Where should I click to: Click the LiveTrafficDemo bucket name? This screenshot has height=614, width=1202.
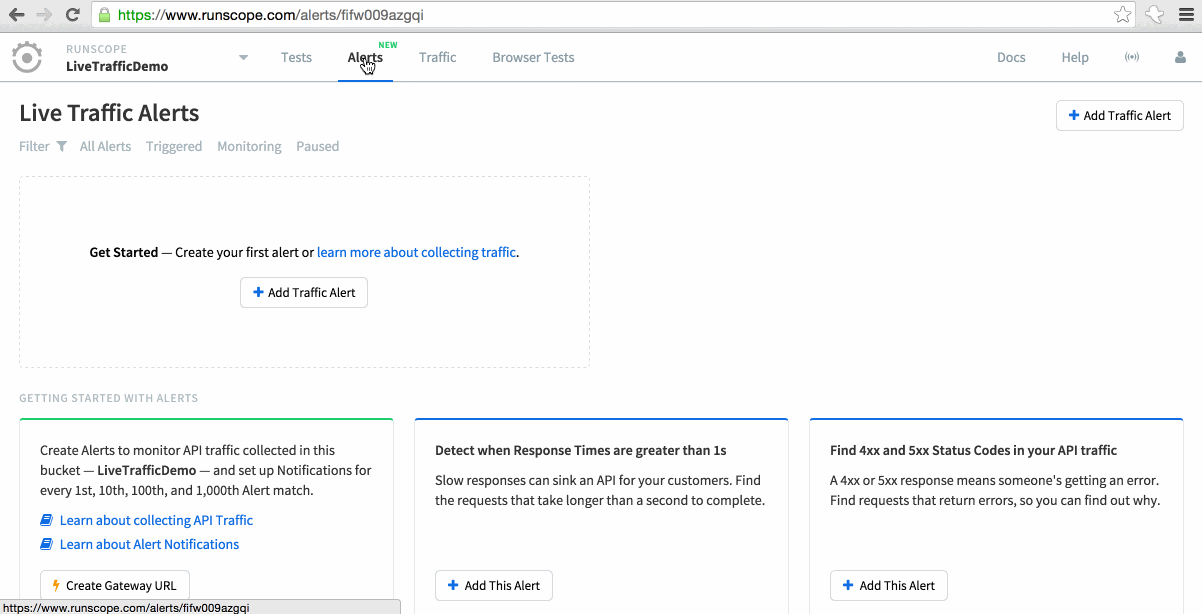[117, 66]
